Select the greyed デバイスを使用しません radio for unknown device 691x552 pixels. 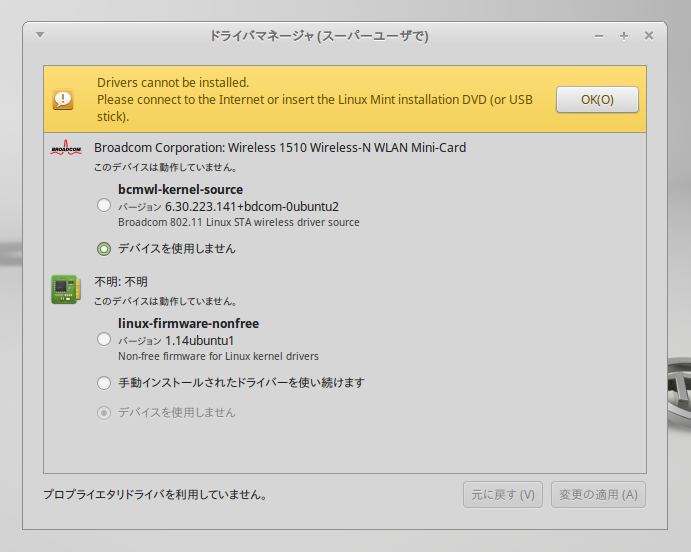click(104, 413)
